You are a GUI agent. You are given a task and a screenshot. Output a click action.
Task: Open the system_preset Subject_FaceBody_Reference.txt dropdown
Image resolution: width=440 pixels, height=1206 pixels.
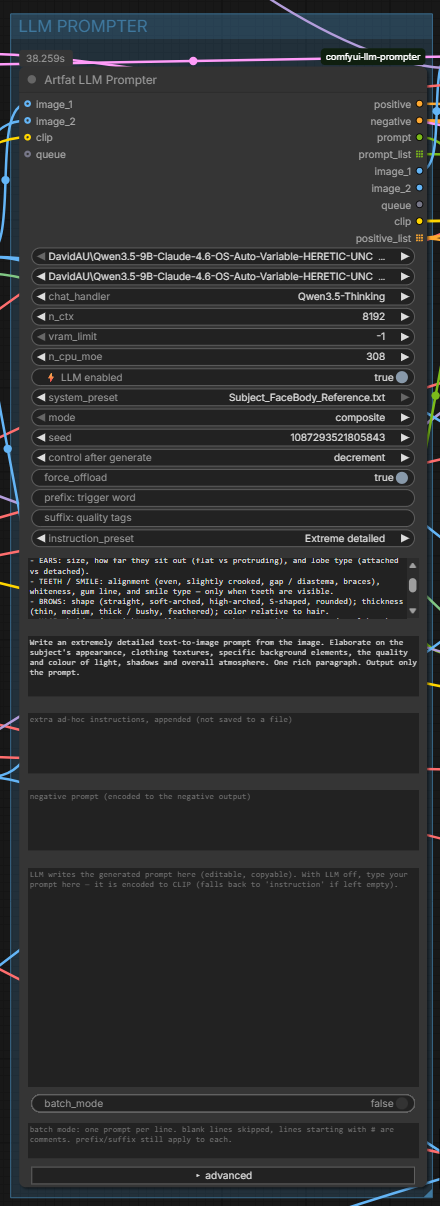pos(223,397)
